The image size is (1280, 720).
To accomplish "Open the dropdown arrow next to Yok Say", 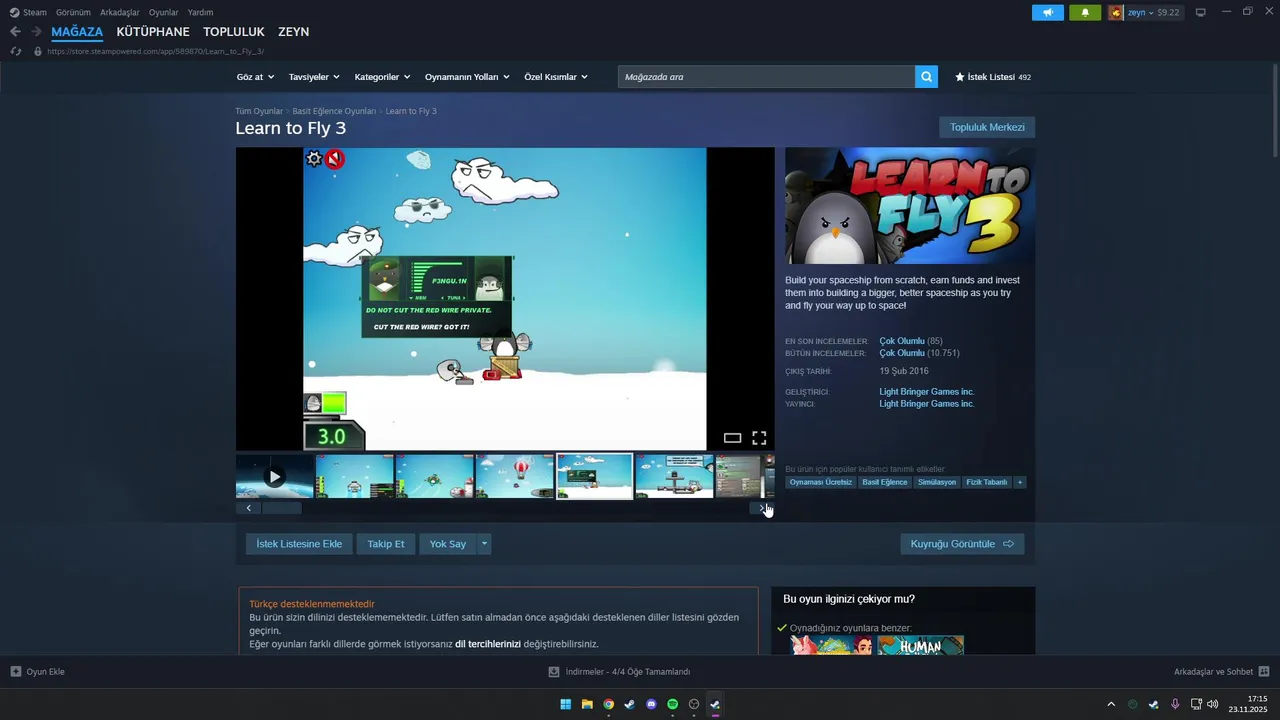I will (484, 544).
